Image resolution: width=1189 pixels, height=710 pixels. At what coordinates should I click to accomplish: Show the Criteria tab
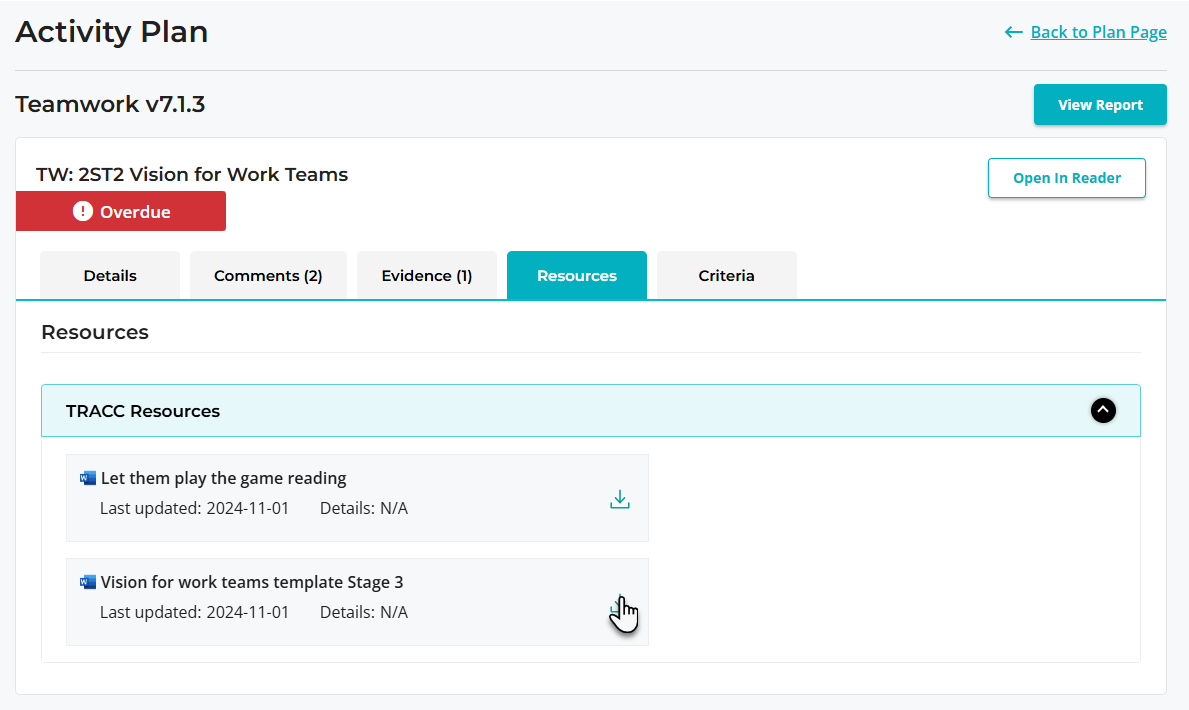[727, 276]
